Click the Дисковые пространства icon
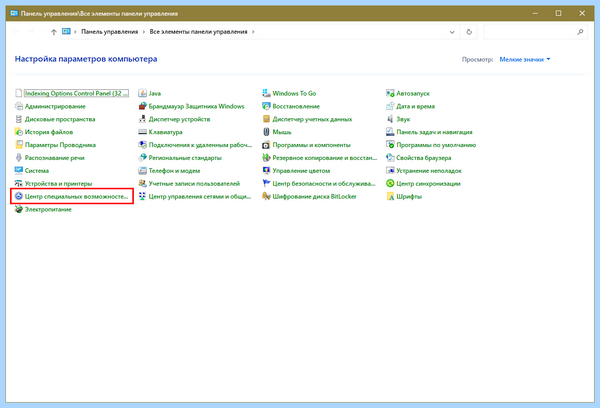This screenshot has height=408, width=600. pyautogui.click(x=19, y=119)
